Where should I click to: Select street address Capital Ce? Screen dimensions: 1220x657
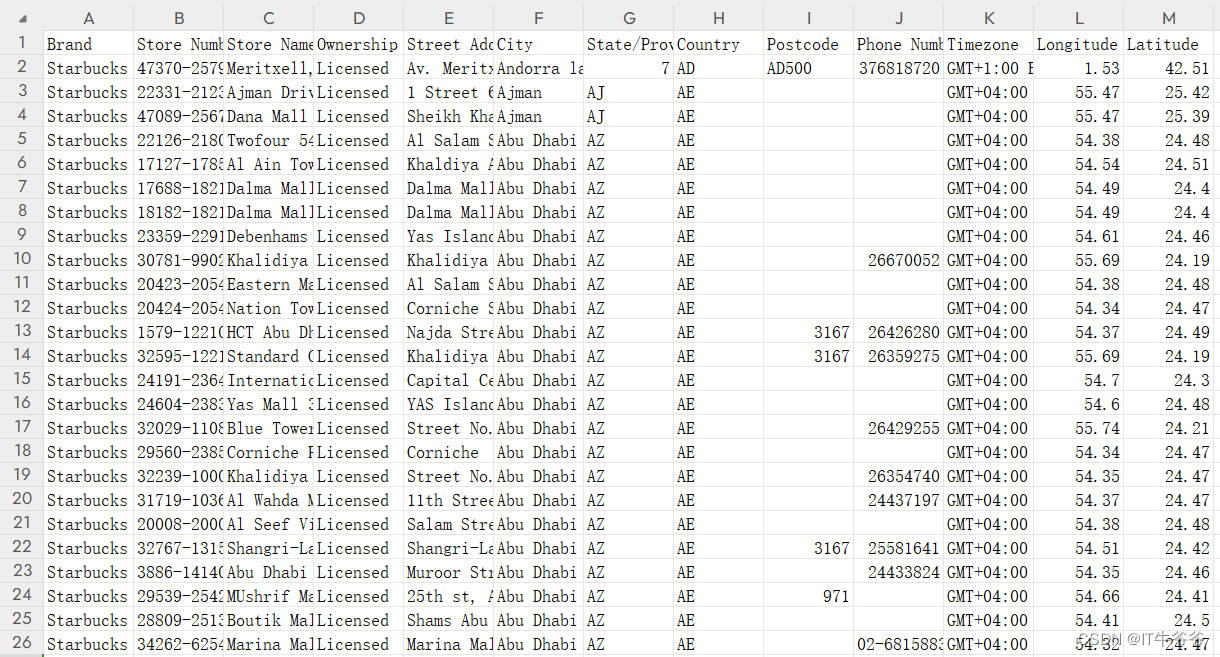(x=448, y=380)
